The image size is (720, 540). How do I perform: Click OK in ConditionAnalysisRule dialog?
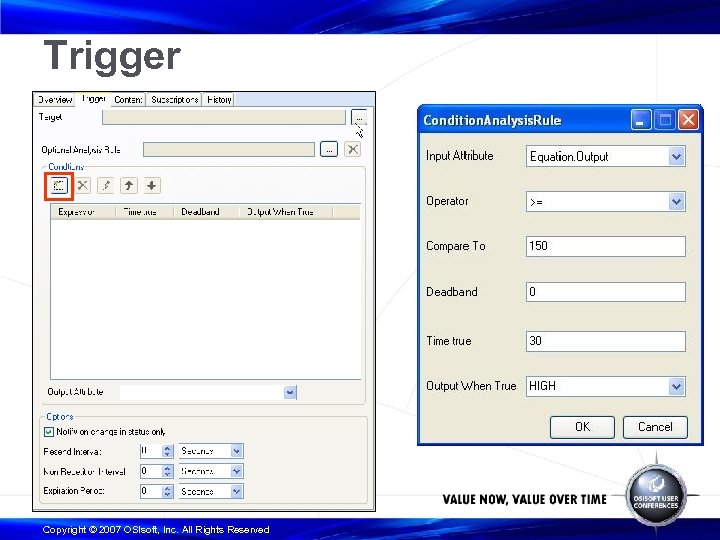coord(582,427)
